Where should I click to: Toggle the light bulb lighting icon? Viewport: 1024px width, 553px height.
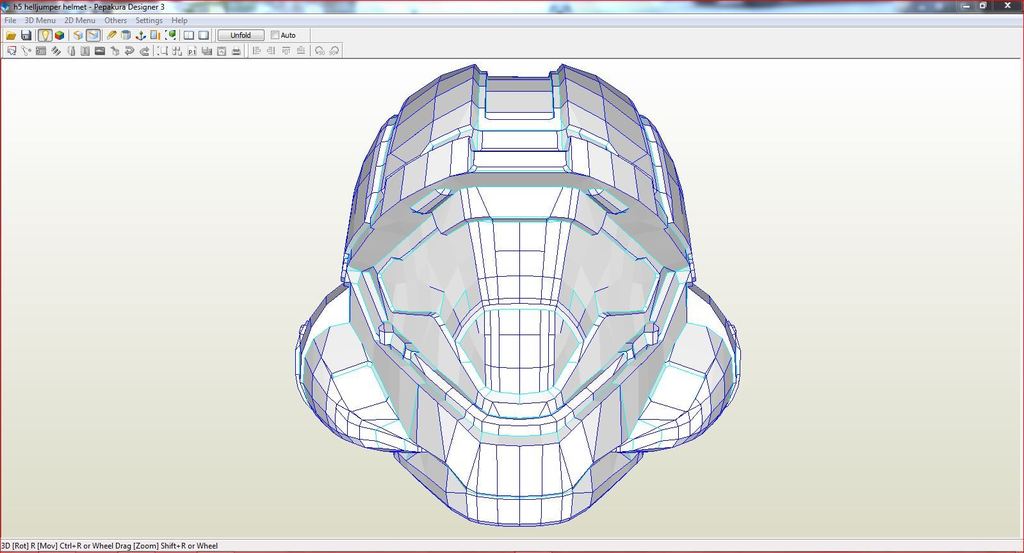pos(44,35)
